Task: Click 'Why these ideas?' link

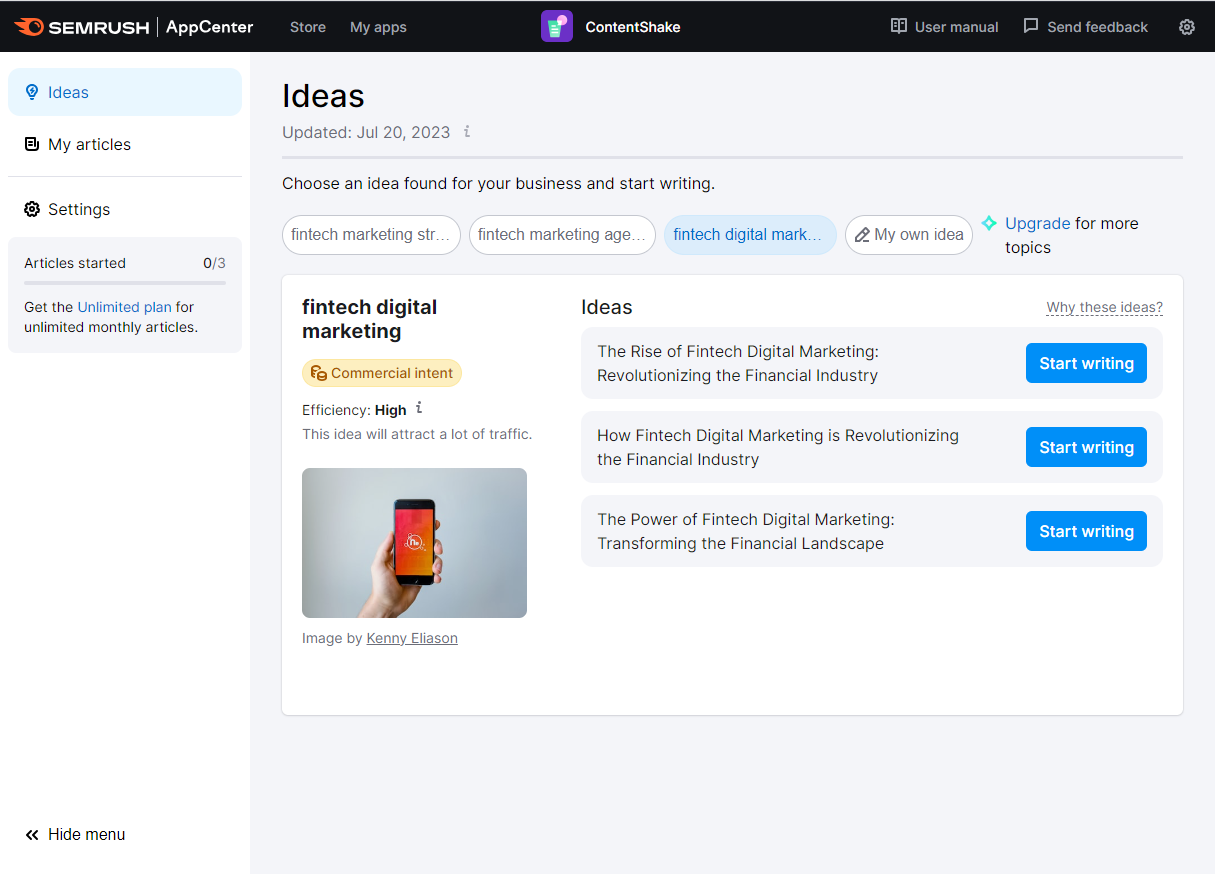Action: click(1105, 307)
